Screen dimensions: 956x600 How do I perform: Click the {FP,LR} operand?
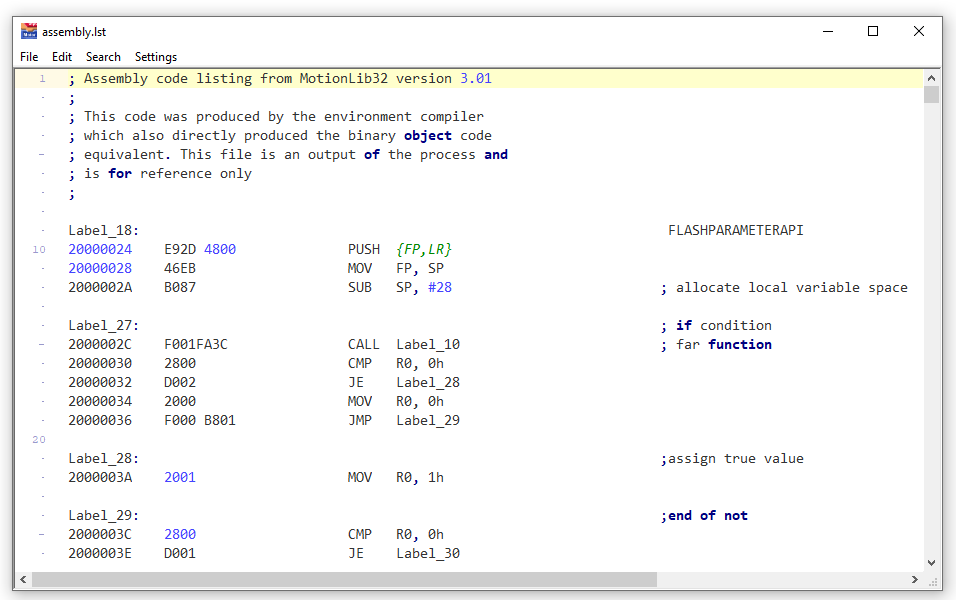point(424,249)
